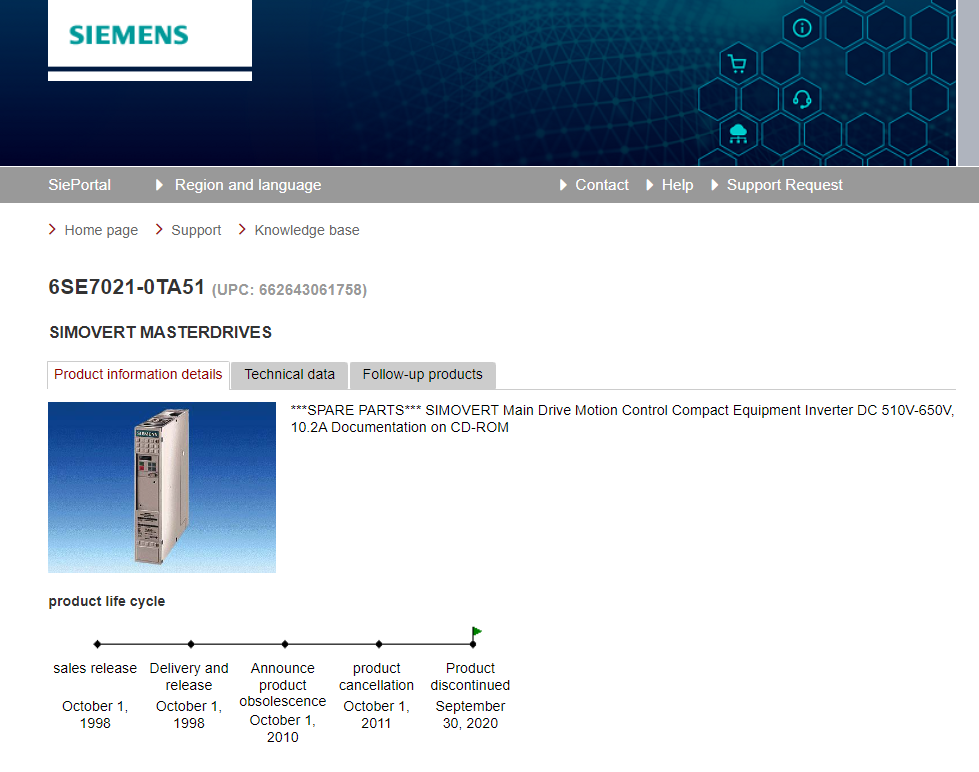Click the Announce product obsolescence marker
The height and width of the screenshot is (772, 979).
pos(285,644)
